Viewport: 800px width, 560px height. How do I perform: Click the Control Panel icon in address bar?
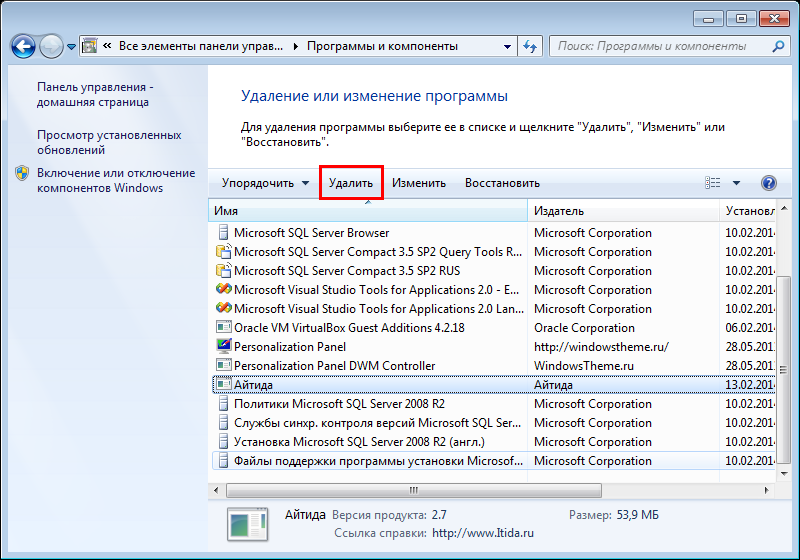pyautogui.click(x=89, y=46)
